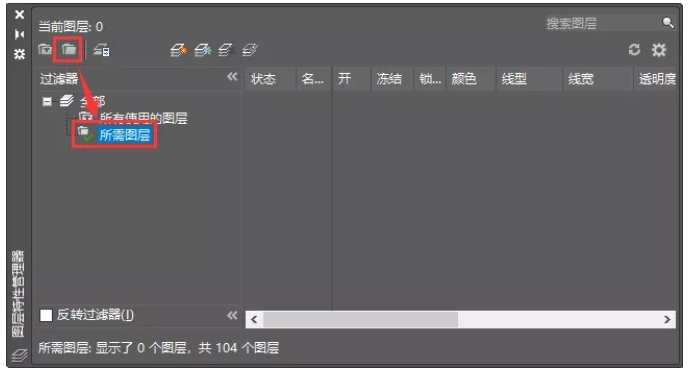The width and height of the screenshot is (689, 371).
Task: Create a new group filter
Action: point(69,50)
